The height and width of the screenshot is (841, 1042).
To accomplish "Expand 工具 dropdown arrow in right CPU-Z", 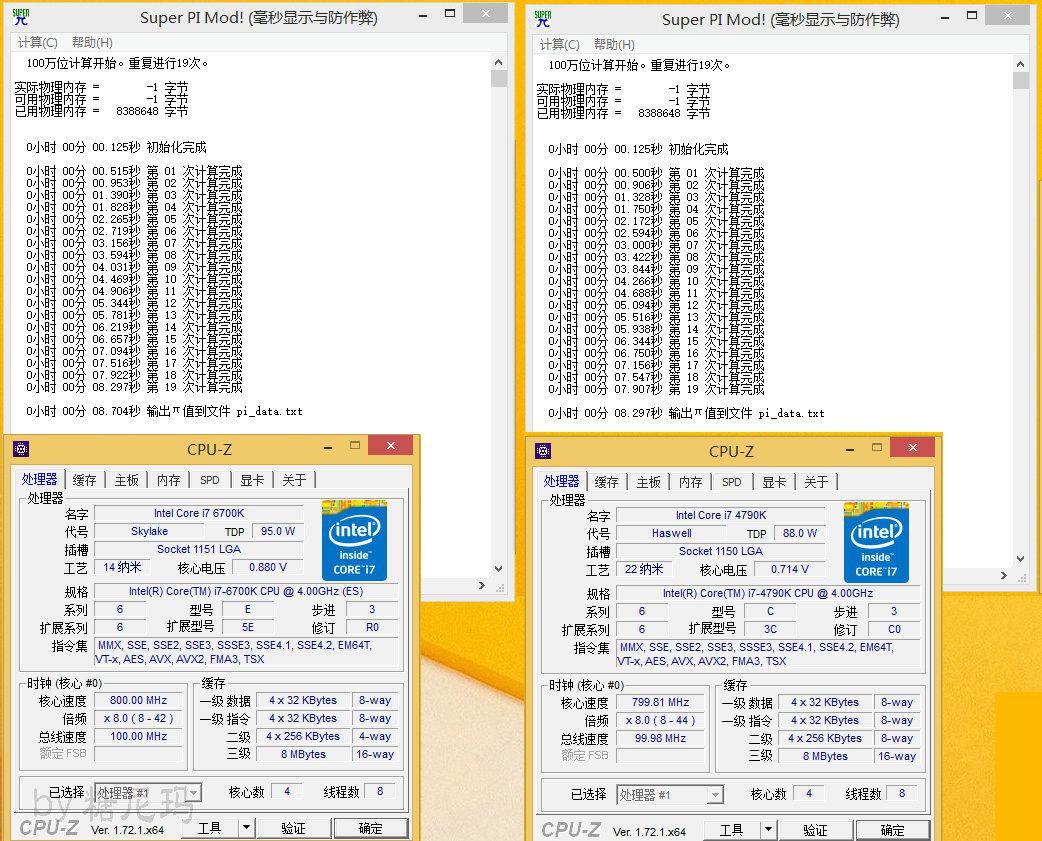I will click(768, 830).
